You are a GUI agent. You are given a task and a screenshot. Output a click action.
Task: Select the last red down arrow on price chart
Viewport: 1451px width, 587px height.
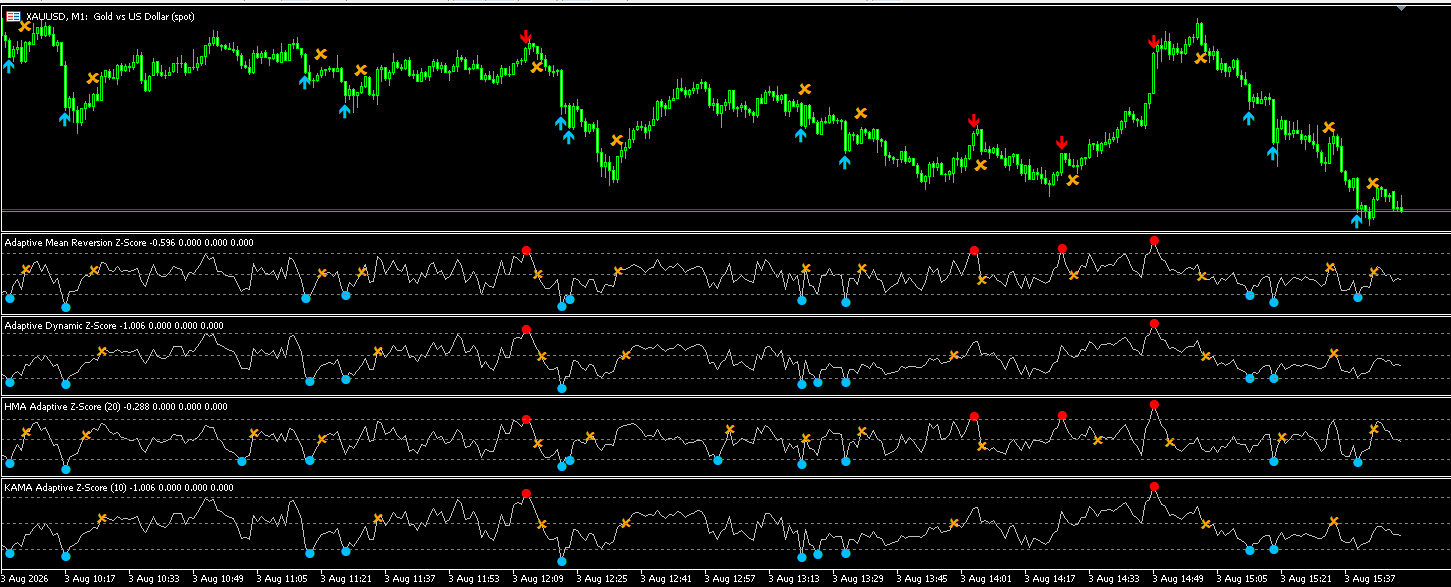(x=1154, y=42)
